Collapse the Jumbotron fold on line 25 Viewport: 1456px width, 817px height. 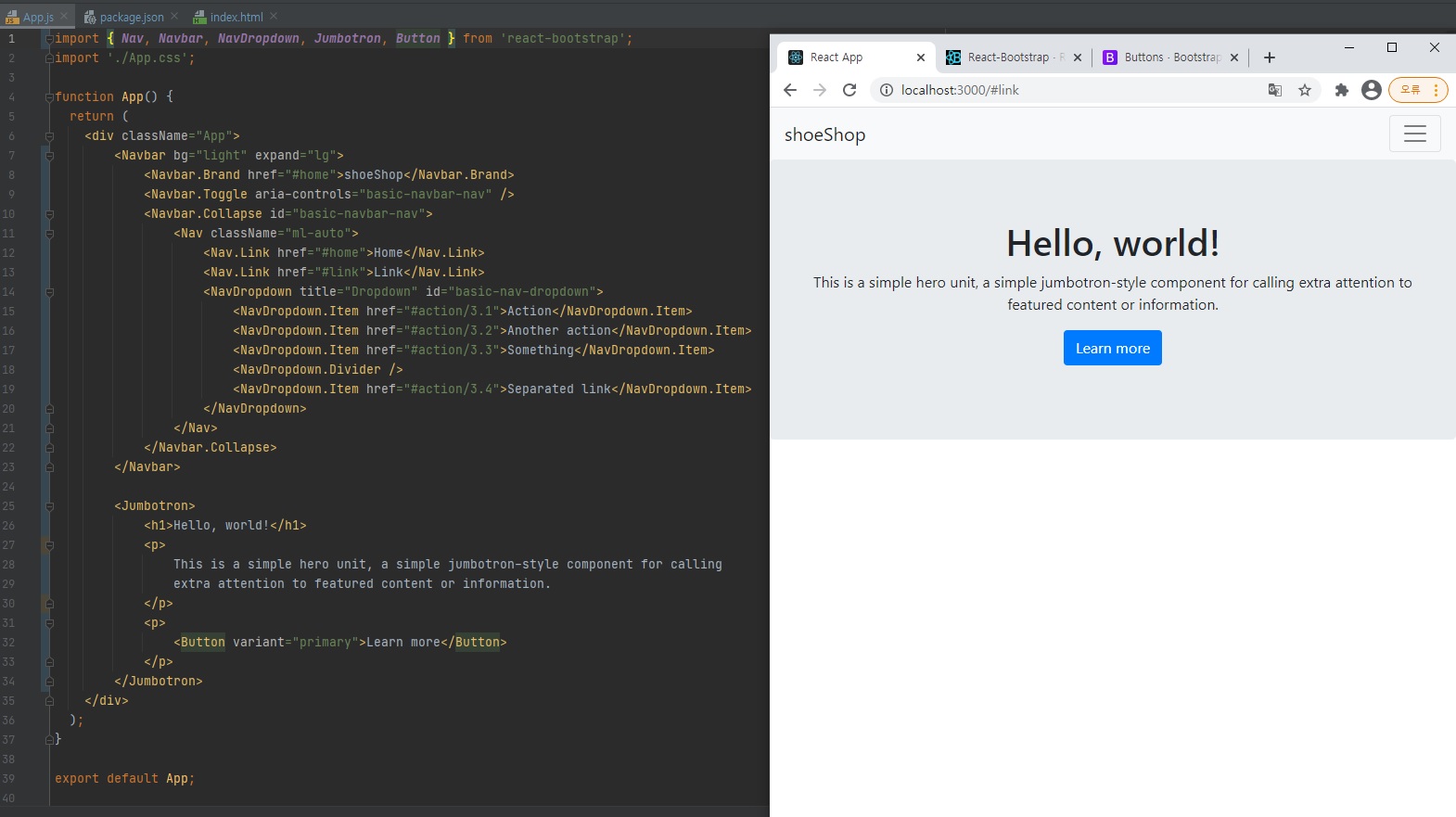point(49,506)
